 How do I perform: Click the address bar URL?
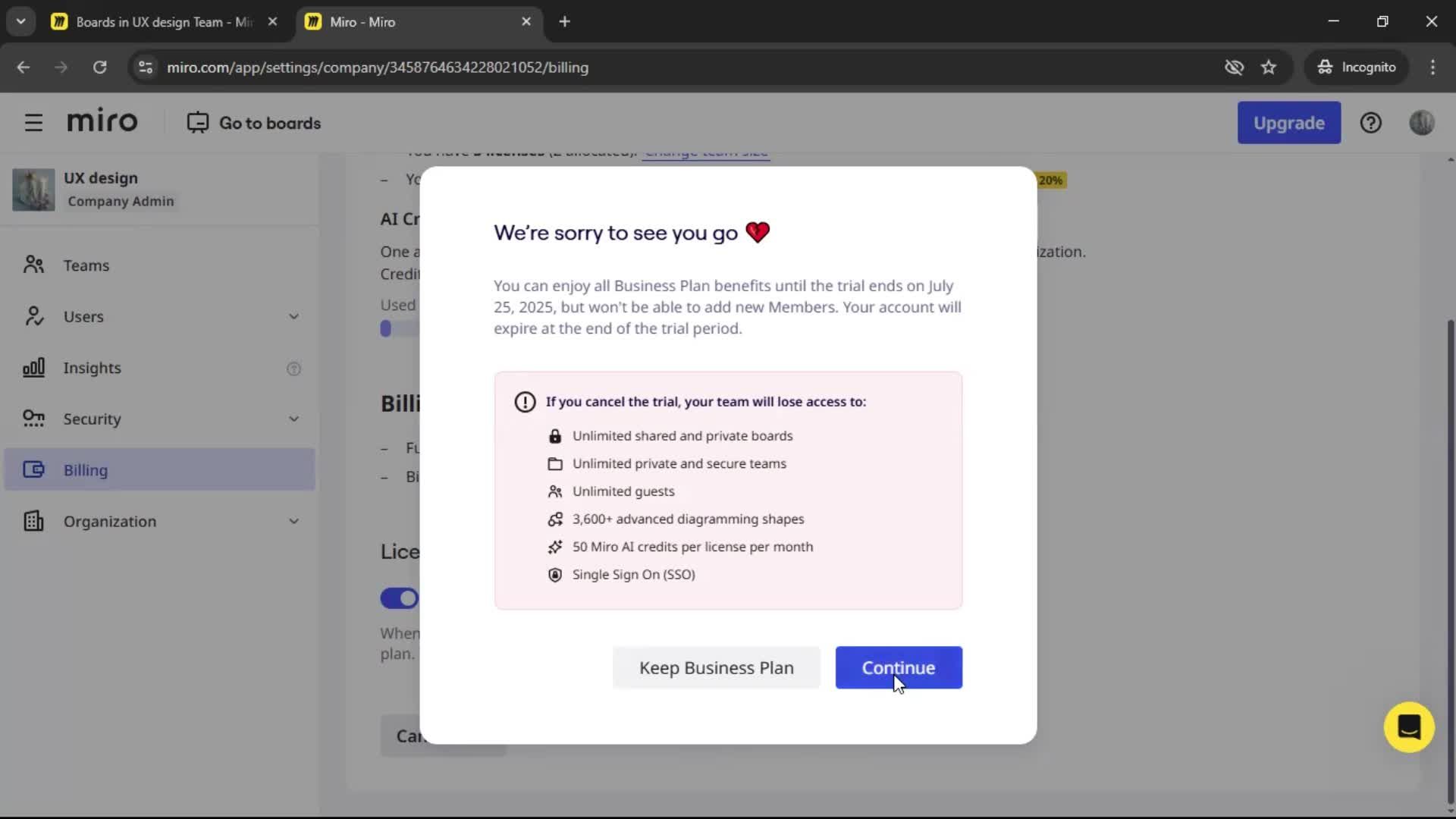(378, 67)
